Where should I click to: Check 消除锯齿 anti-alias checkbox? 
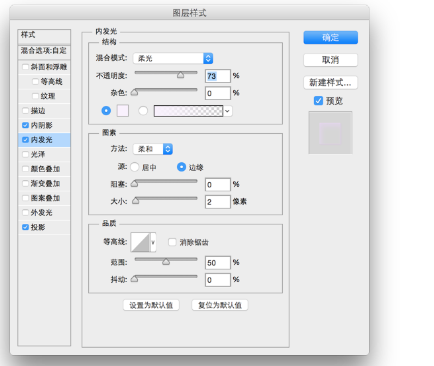pos(172,242)
